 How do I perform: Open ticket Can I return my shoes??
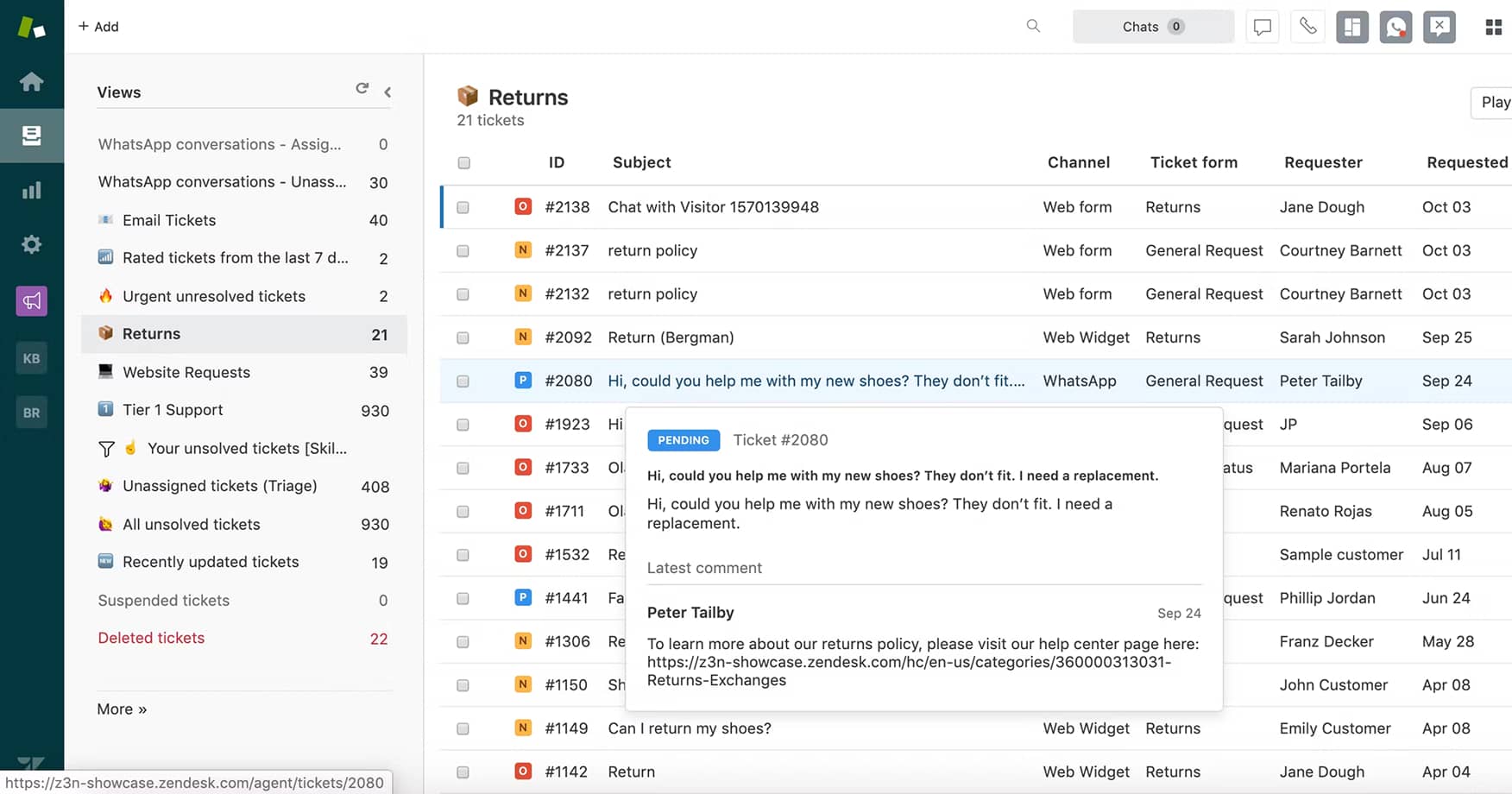tap(690, 728)
